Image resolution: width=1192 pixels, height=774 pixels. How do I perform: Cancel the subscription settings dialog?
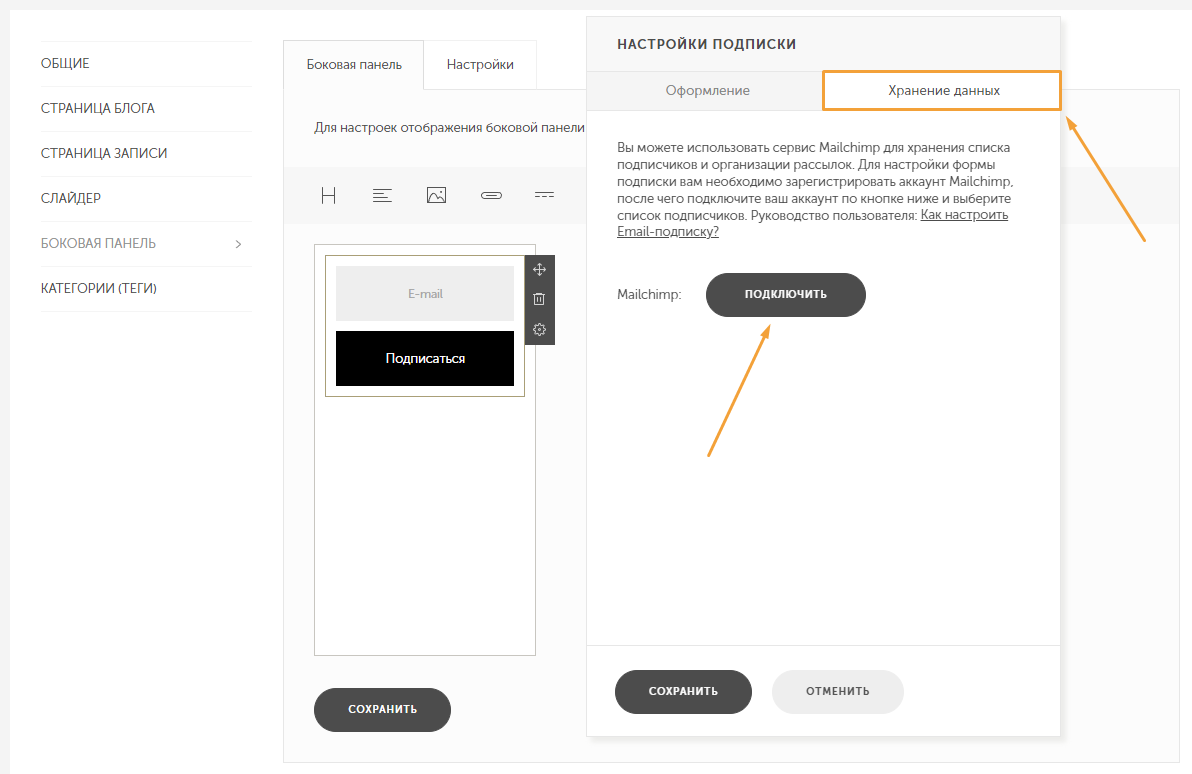click(x=838, y=692)
